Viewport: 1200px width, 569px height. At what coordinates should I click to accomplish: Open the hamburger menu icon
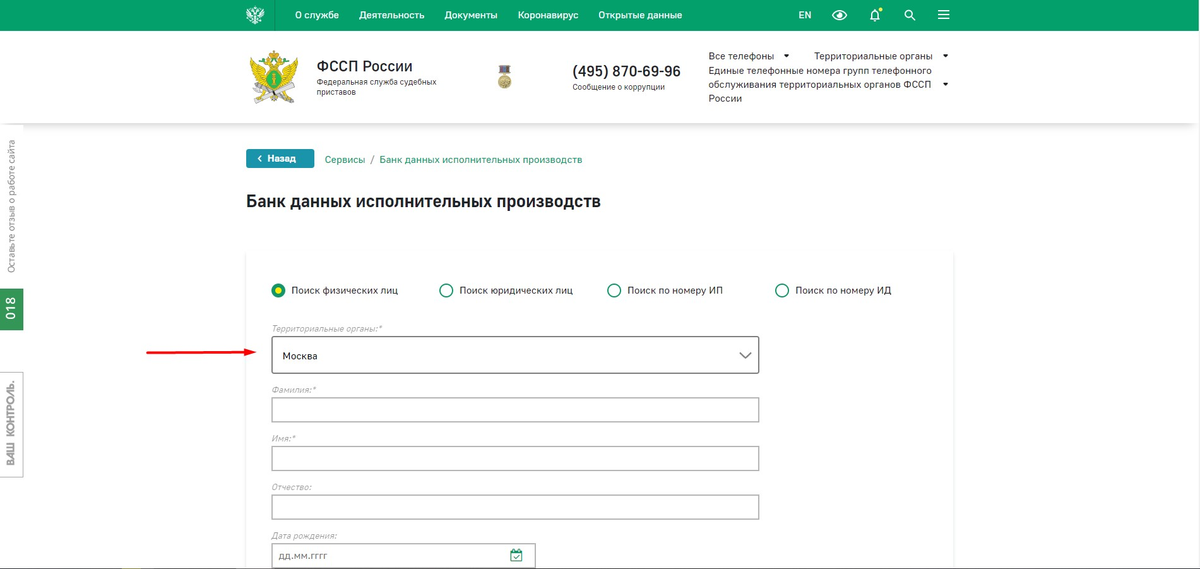coord(944,15)
